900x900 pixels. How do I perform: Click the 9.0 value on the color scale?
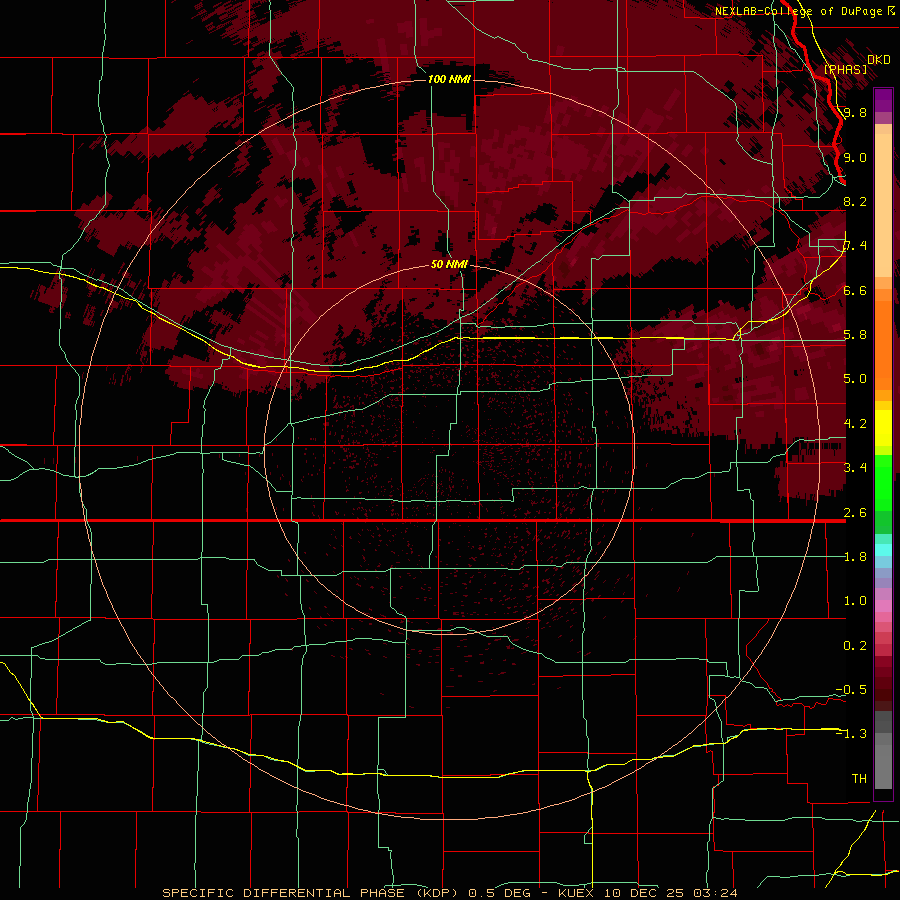[x=855, y=157]
